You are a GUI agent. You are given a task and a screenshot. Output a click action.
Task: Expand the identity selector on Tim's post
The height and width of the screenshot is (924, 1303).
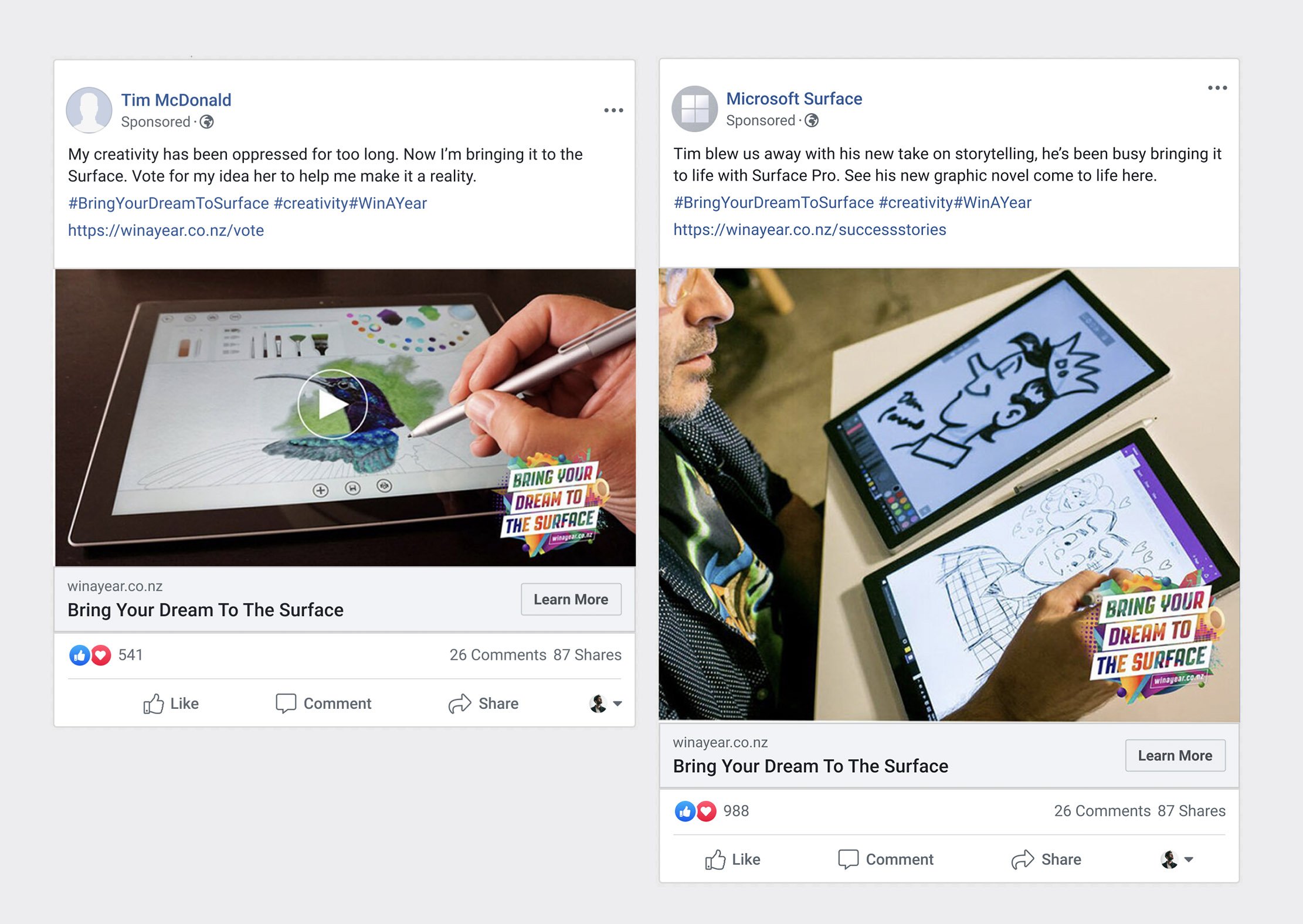(x=605, y=704)
